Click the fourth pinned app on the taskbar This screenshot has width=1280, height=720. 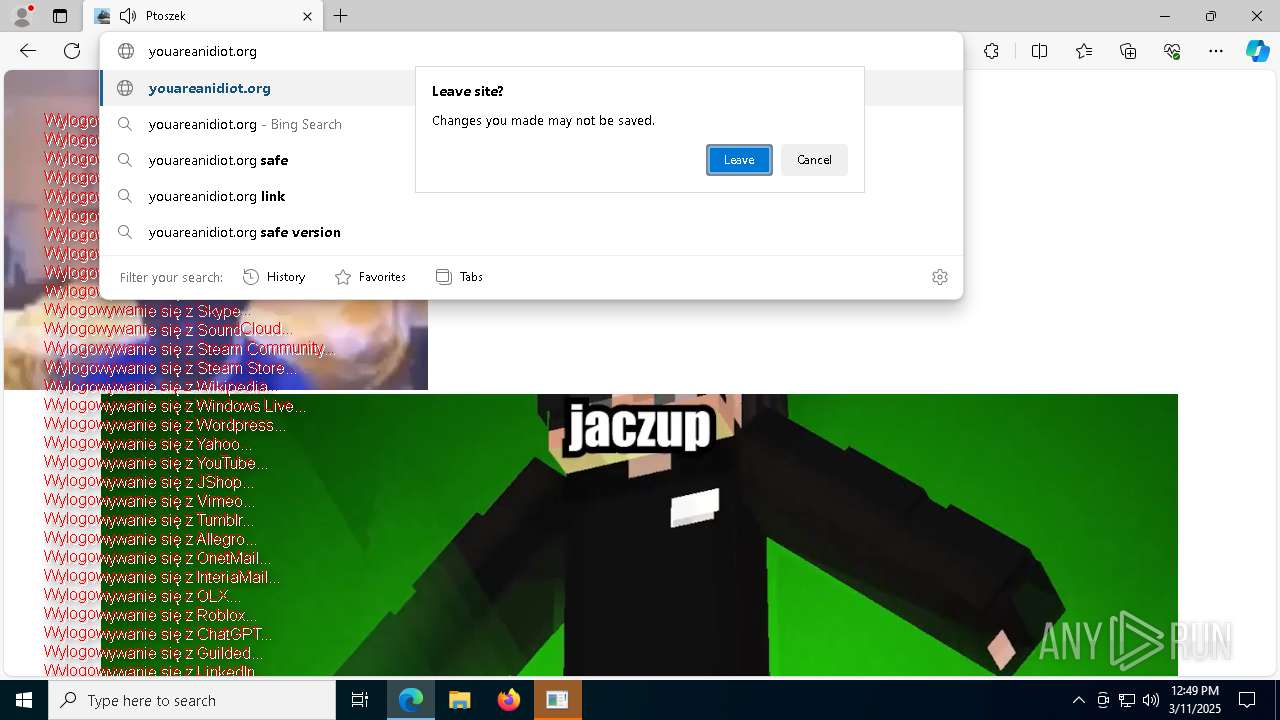pyautogui.click(x=557, y=700)
